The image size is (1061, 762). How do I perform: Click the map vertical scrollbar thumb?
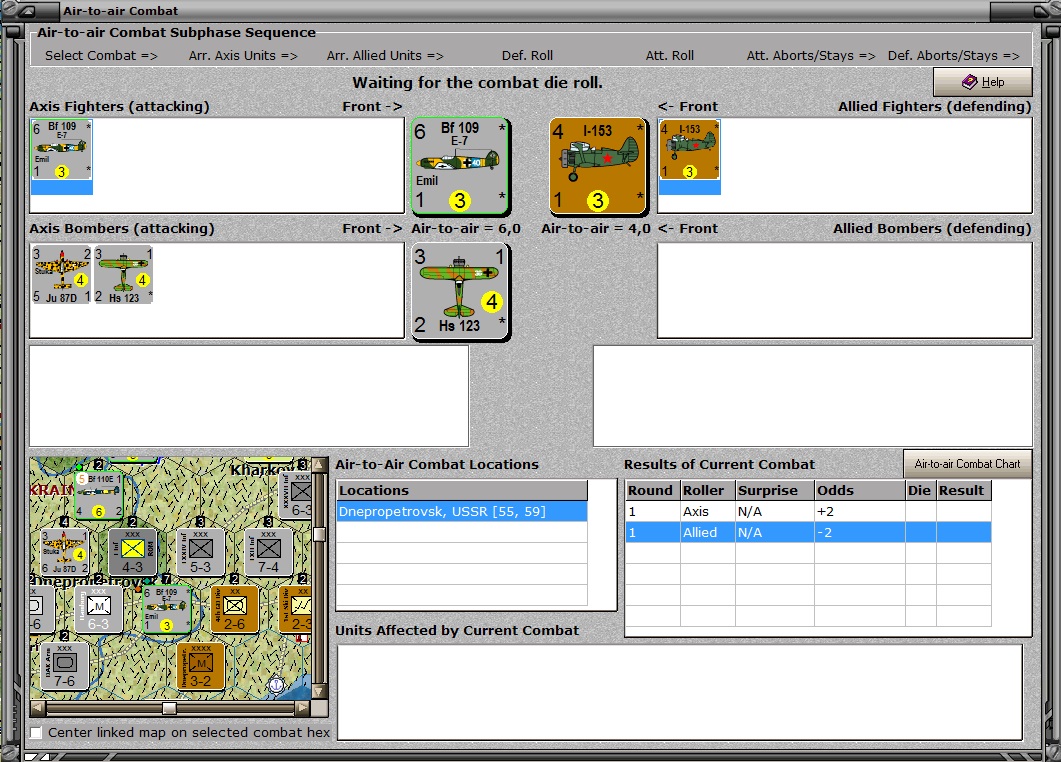point(320,534)
